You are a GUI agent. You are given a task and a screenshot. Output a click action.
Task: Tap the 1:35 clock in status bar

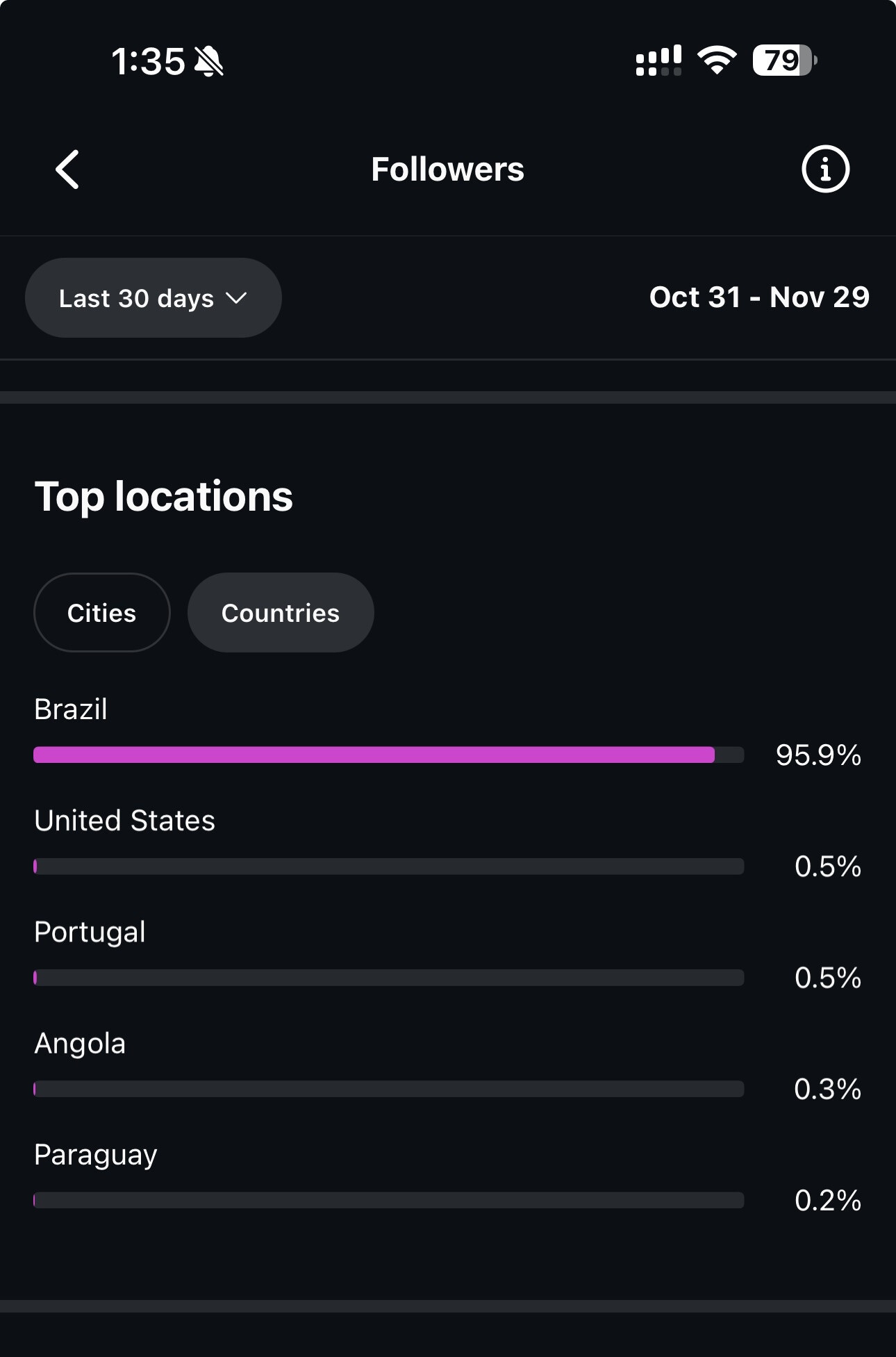(148, 61)
